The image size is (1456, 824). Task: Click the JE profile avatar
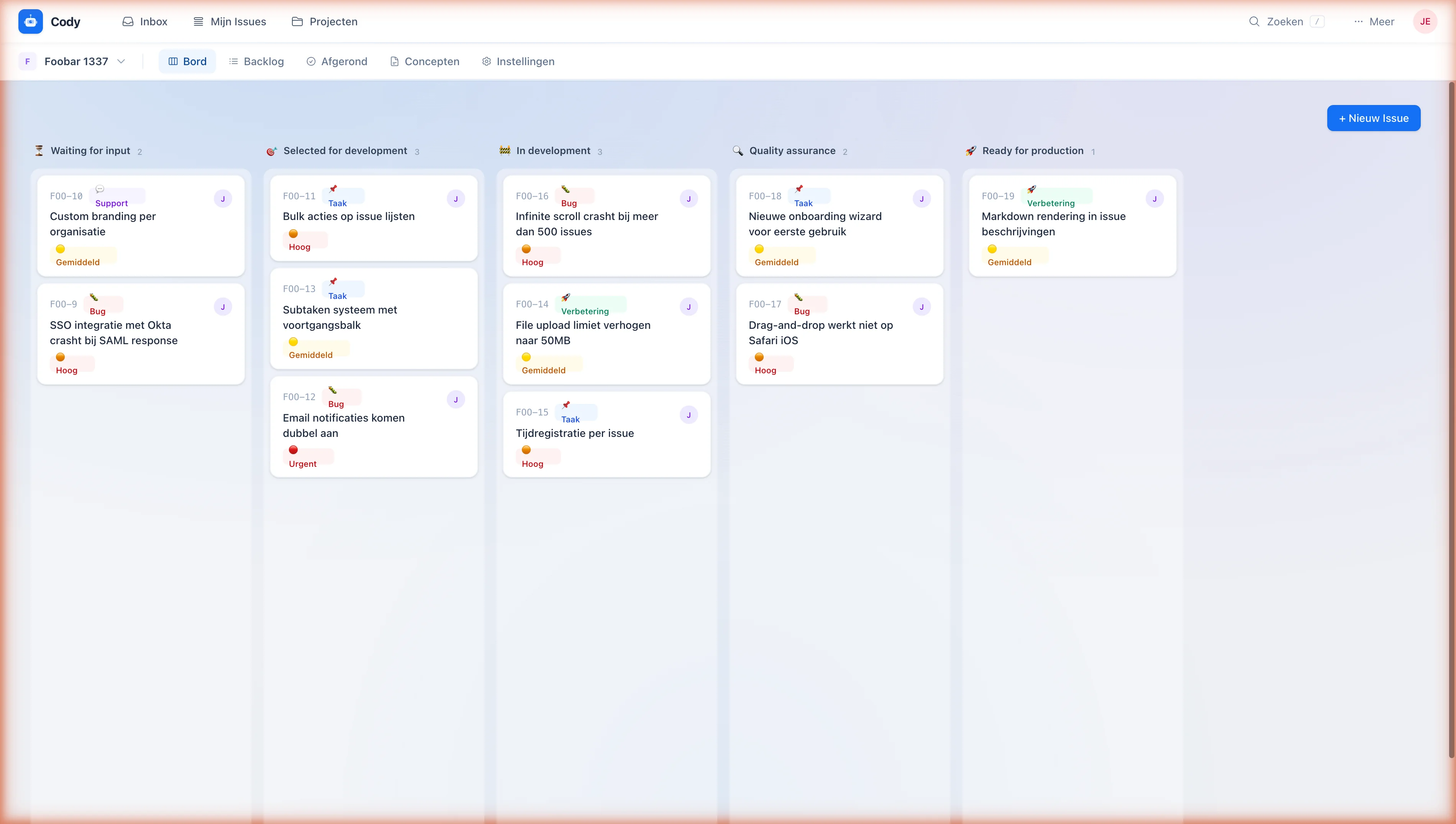(1425, 21)
